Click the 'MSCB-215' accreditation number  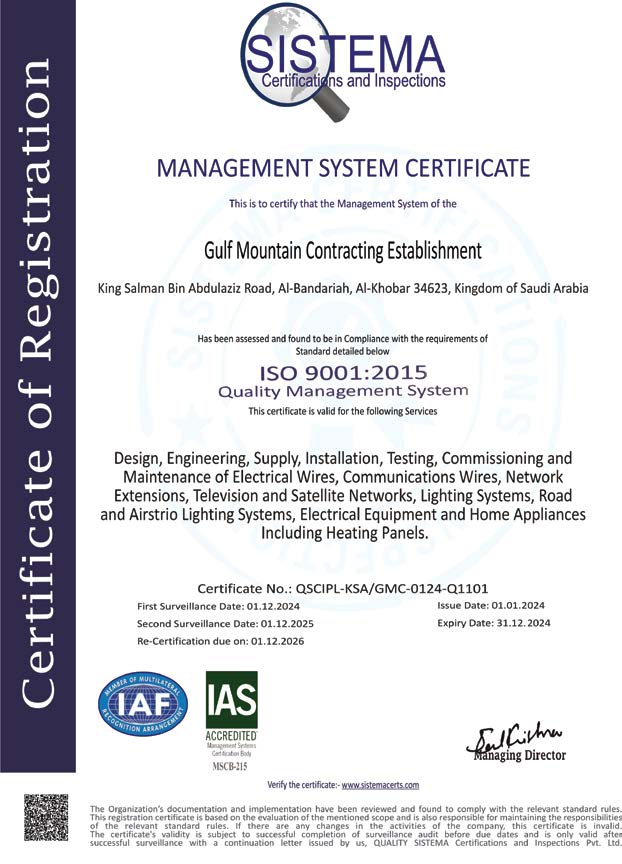pyautogui.click(x=230, y=766)
